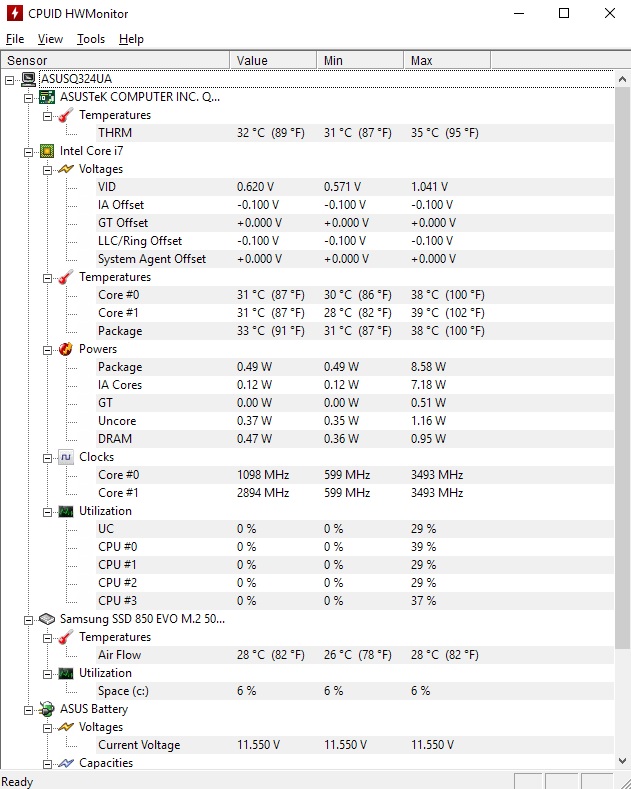Collapse the Samsung SSD 850 EVO node
This screenshot has height=789, width=631.
29,620
